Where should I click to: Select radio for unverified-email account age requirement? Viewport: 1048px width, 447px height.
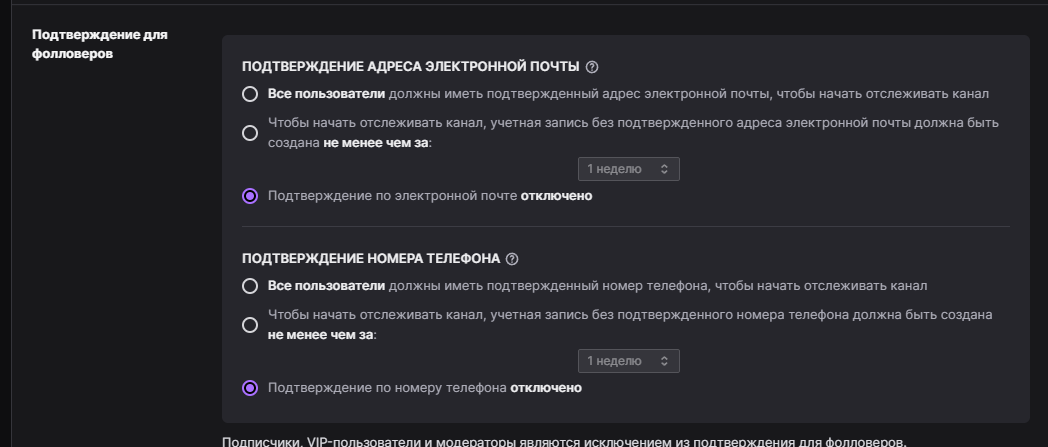pos(250,133)
